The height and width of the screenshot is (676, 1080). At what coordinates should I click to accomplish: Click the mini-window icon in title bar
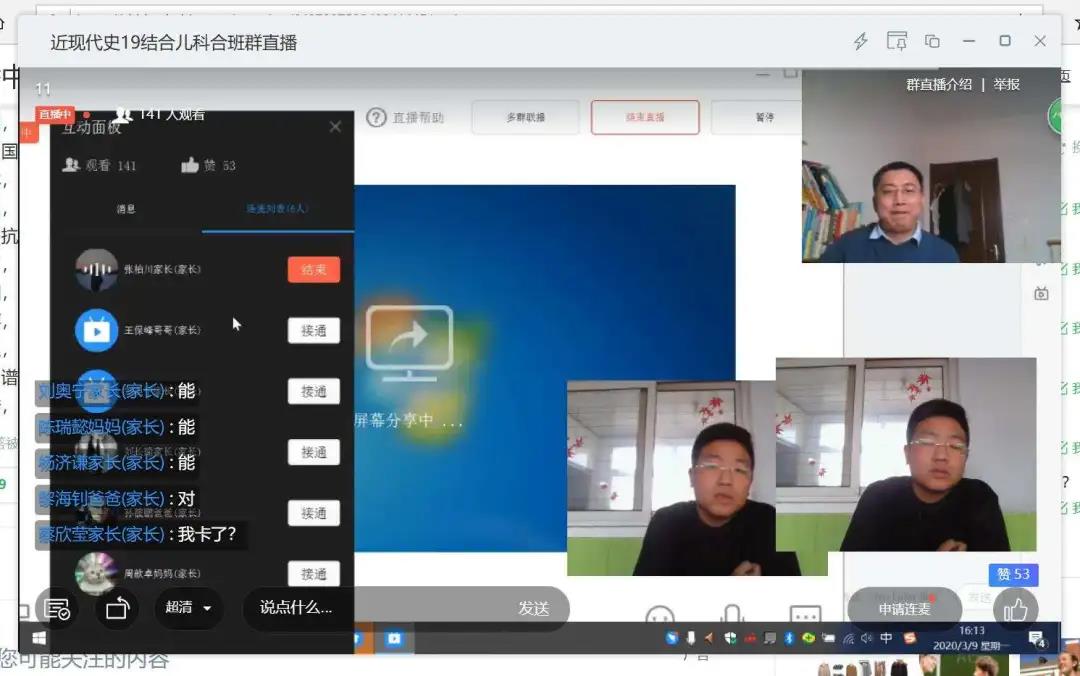point(932,41)
